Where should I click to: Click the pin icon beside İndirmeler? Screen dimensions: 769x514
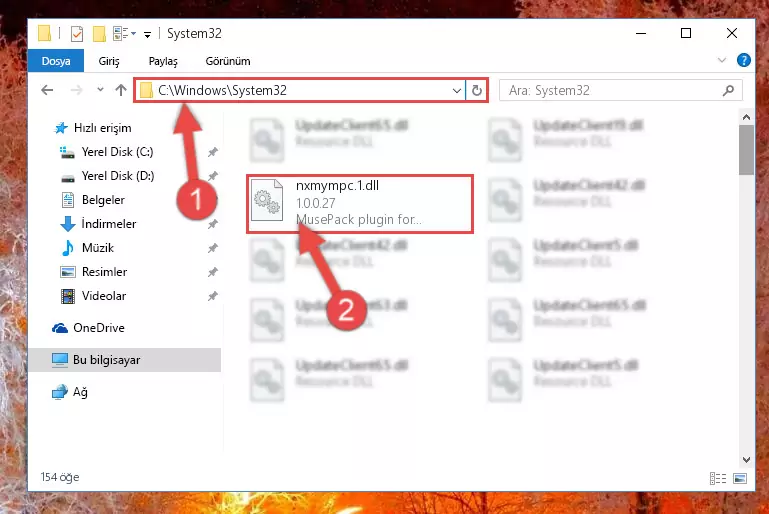point(212,225)
